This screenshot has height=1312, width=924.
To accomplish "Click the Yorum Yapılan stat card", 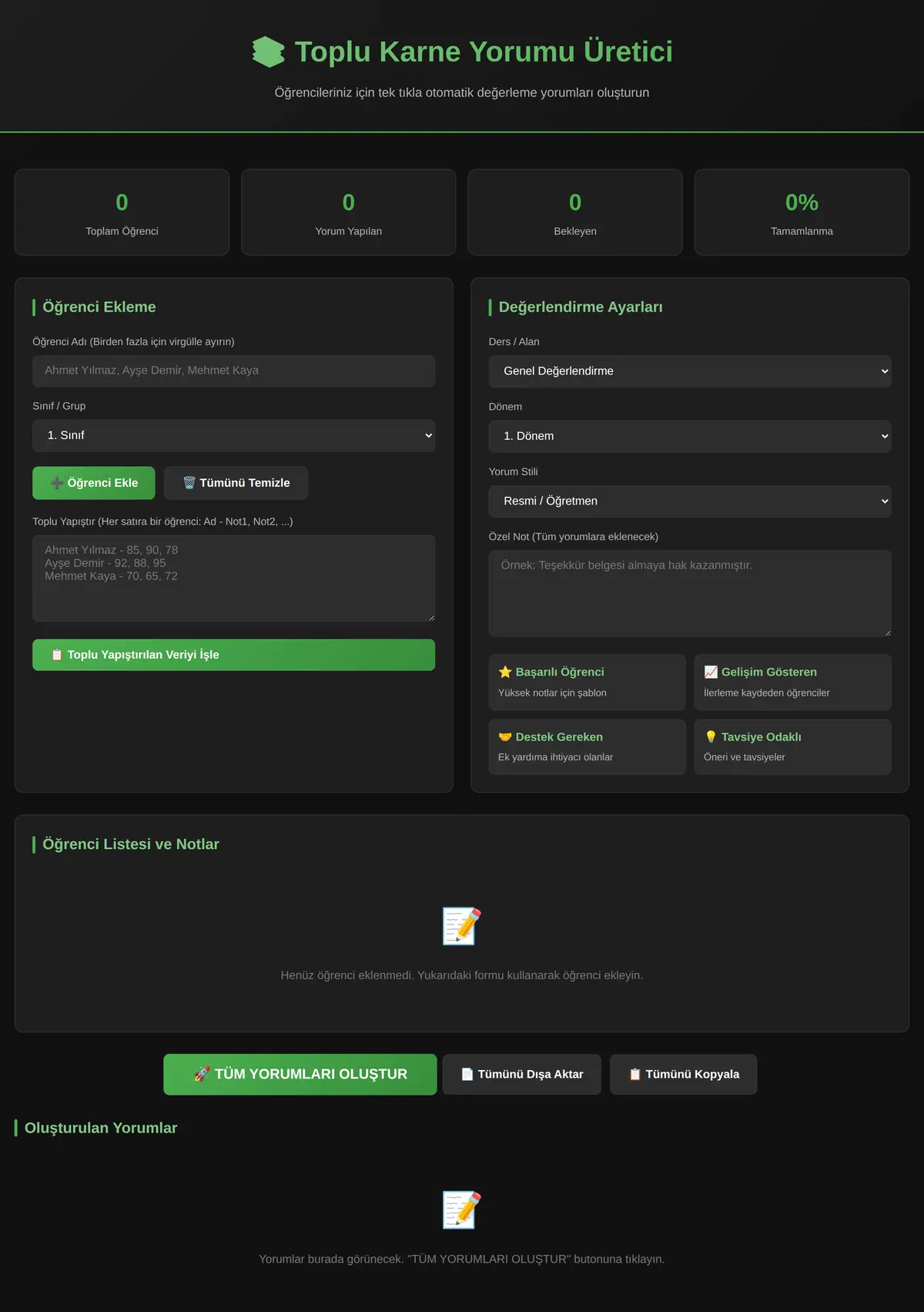I will pos(349,213).
